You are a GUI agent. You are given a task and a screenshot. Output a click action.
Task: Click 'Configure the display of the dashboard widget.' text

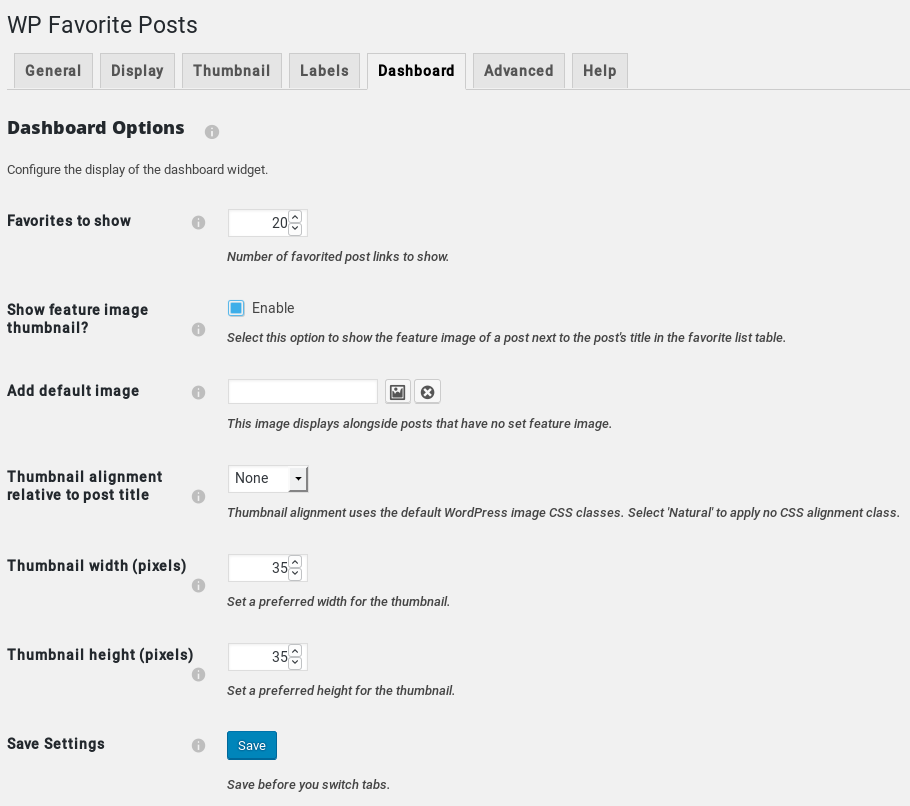tap(138, 170)
